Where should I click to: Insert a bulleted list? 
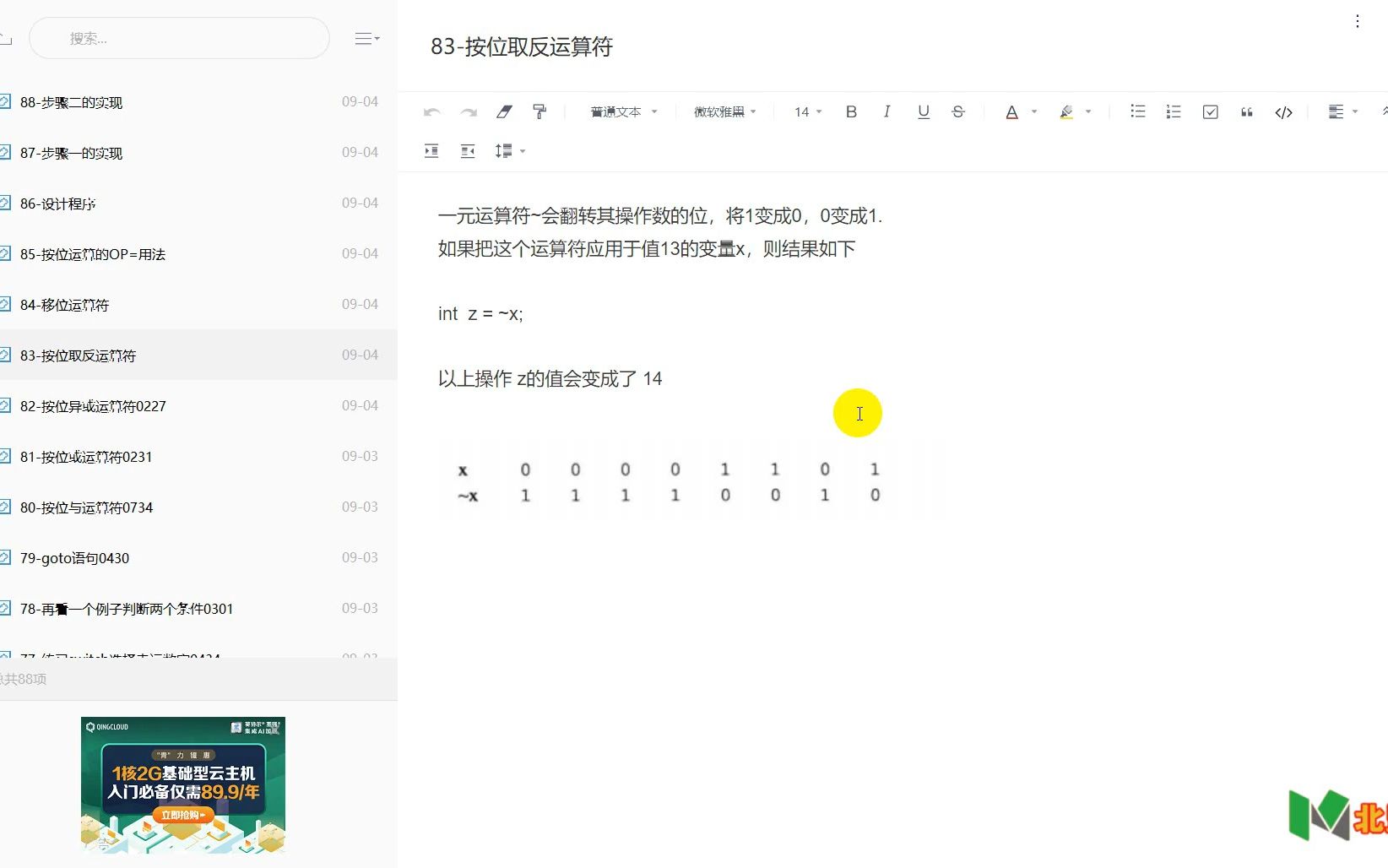(1137, 111)
